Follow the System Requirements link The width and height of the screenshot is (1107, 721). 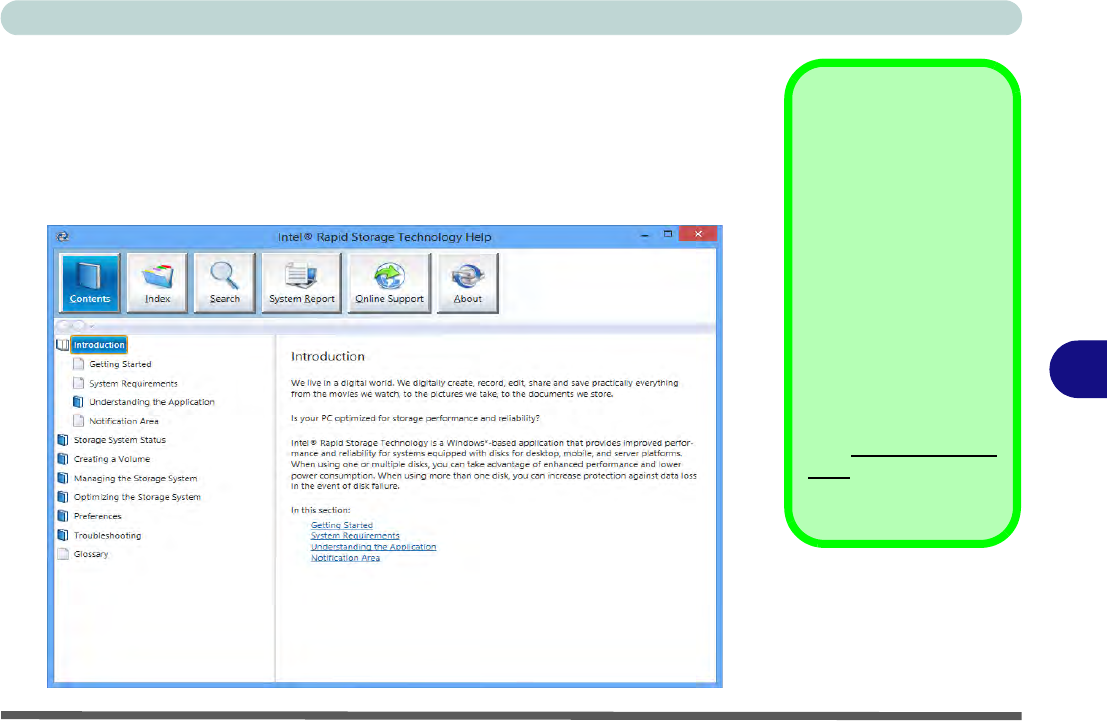coord(355,536)
